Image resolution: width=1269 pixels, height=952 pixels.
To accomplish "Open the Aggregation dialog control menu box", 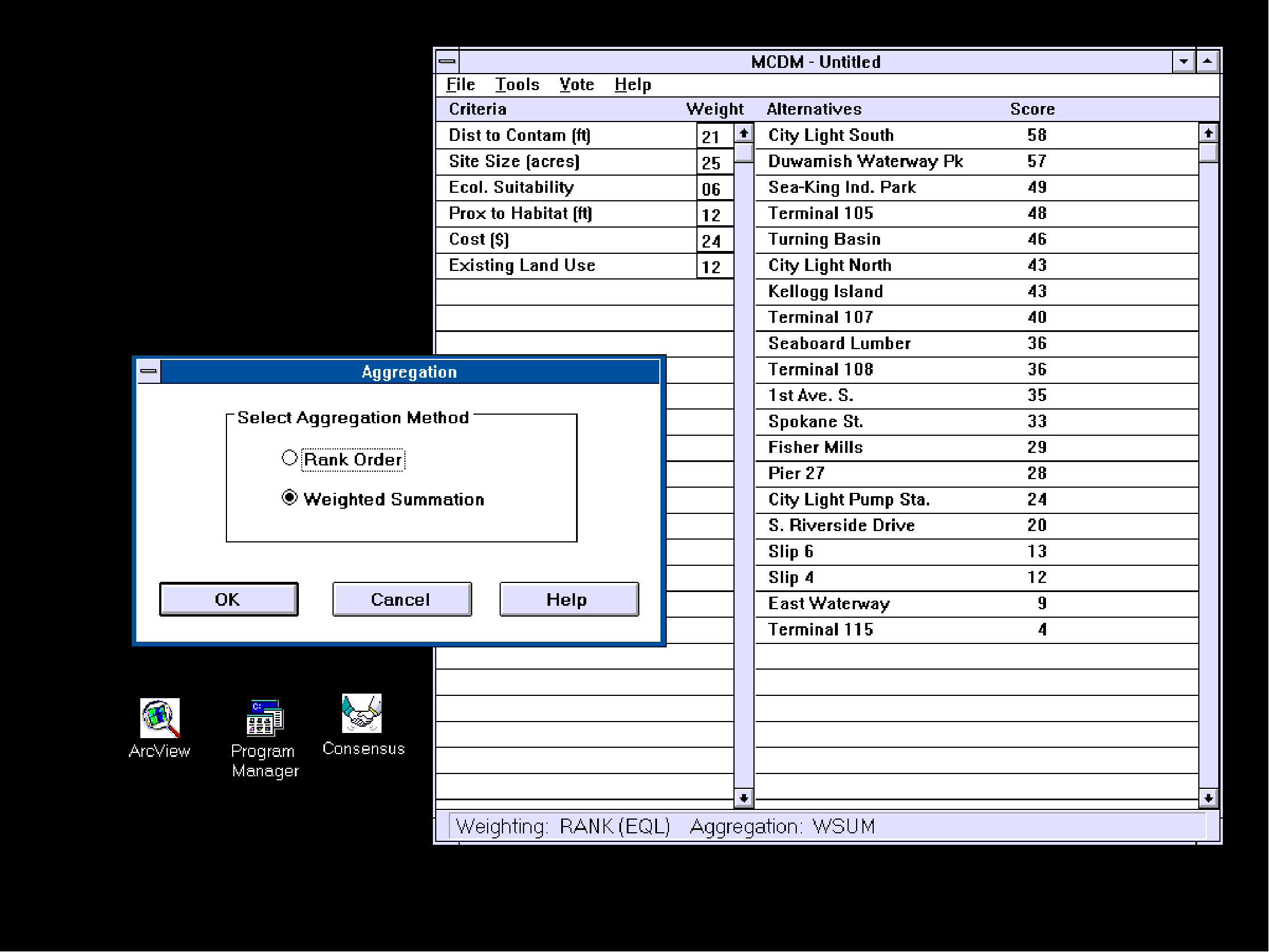I will [x=149, y=371].
